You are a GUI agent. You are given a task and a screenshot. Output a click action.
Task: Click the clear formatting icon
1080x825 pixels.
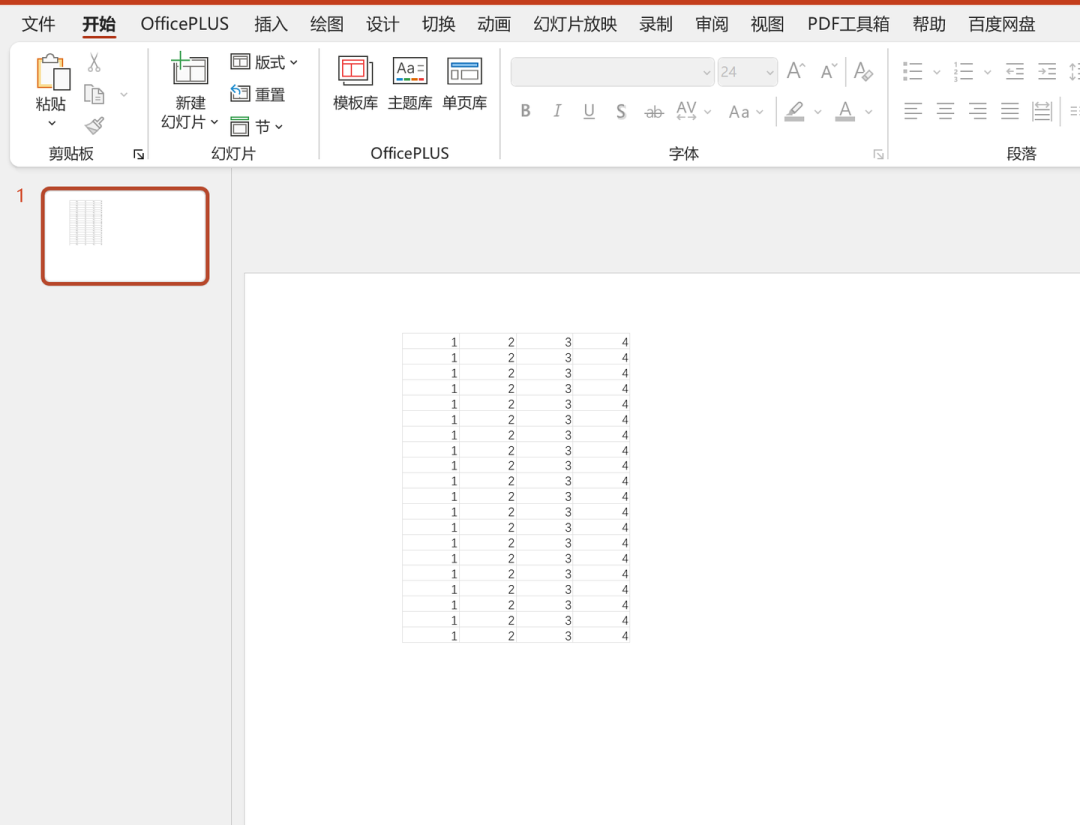coord(864,72)
